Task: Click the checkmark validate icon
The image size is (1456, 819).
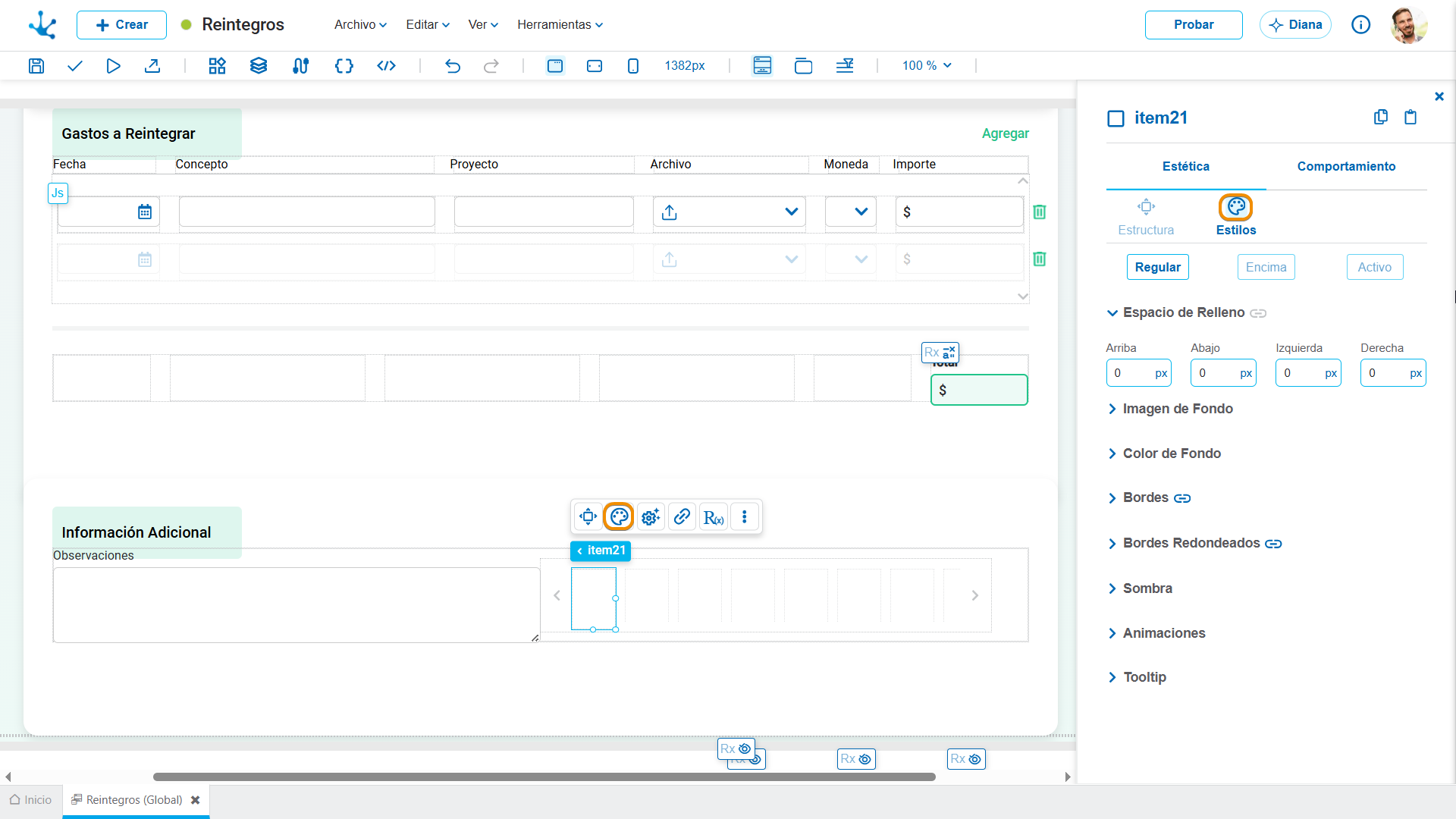Action: (x=74, y=66)
